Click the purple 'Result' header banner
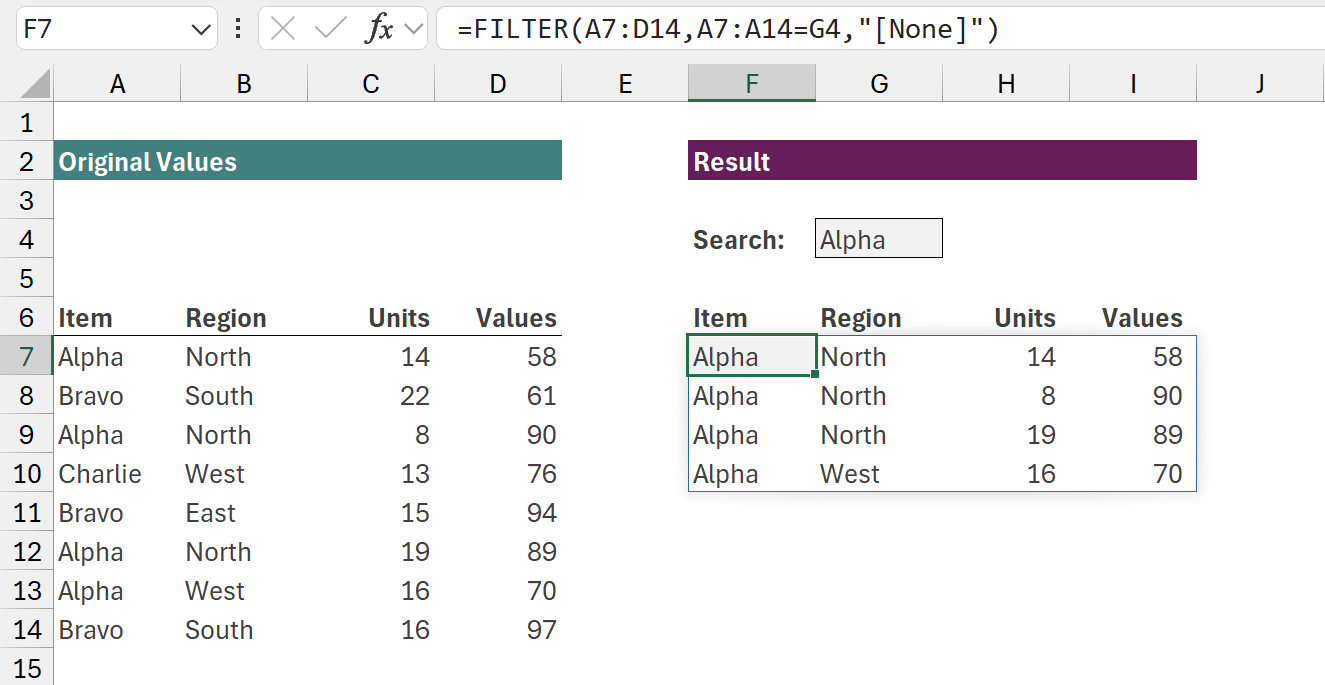 (x=941, y=160)
